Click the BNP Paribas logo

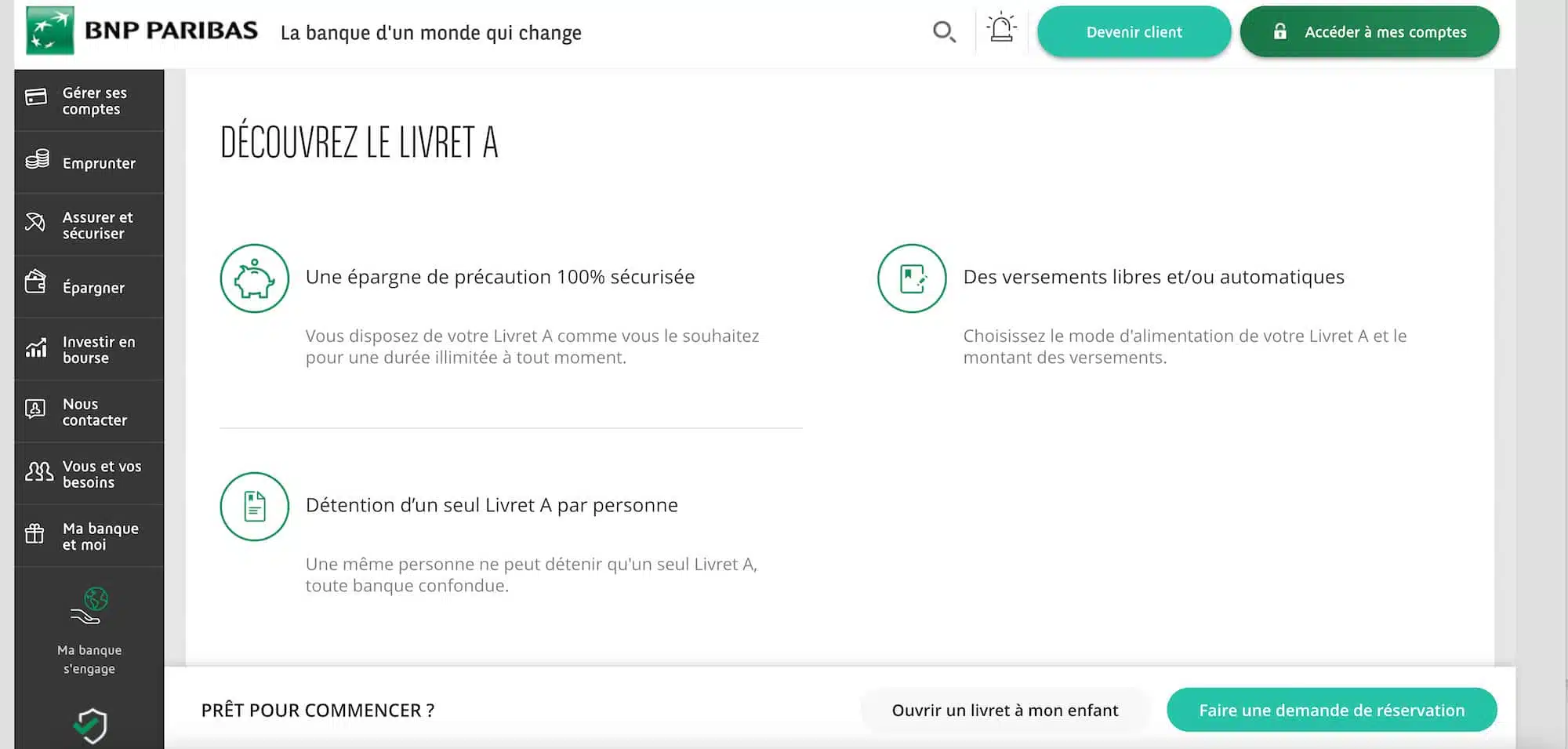click(142, 31)
